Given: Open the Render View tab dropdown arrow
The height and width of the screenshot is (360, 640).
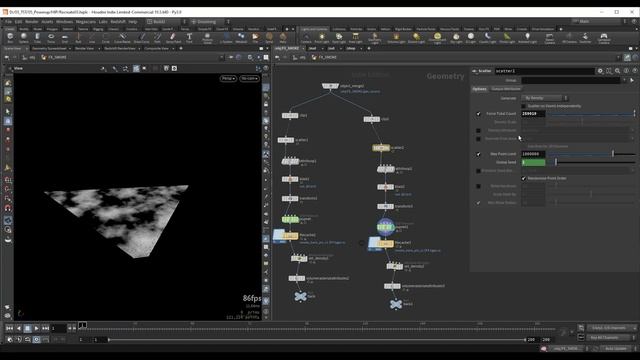Looking at the screenshot, I should coord(98,49).
